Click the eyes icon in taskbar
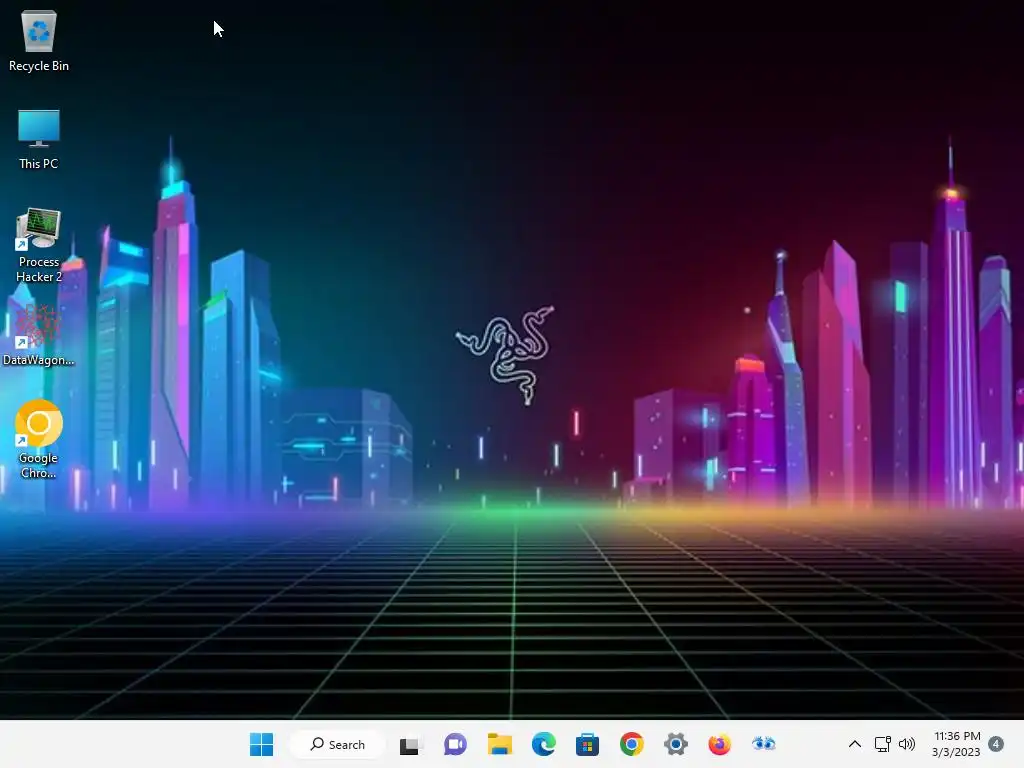Image resolution: width=1024 pixels, height=768 pixels. [763, 744]
